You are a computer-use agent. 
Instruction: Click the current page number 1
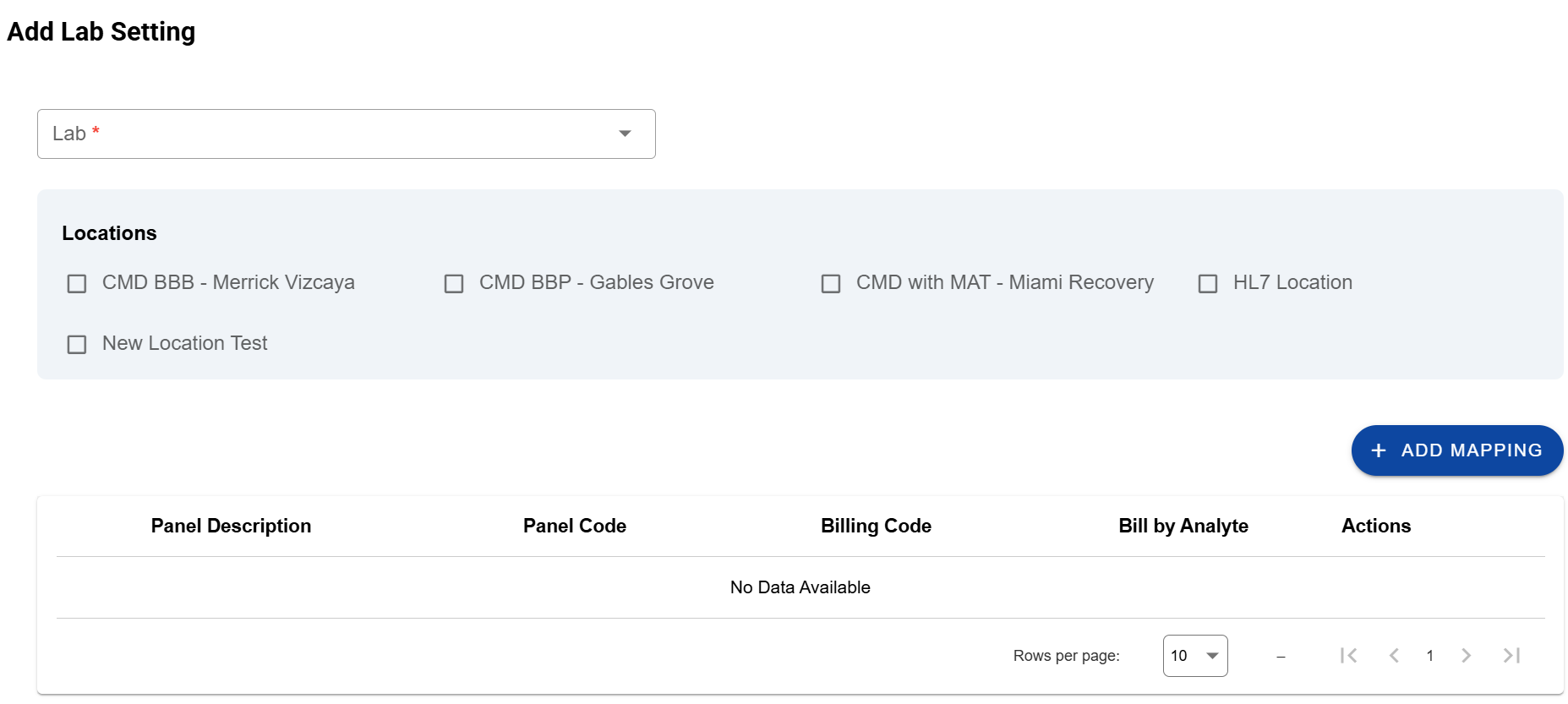1429,656
